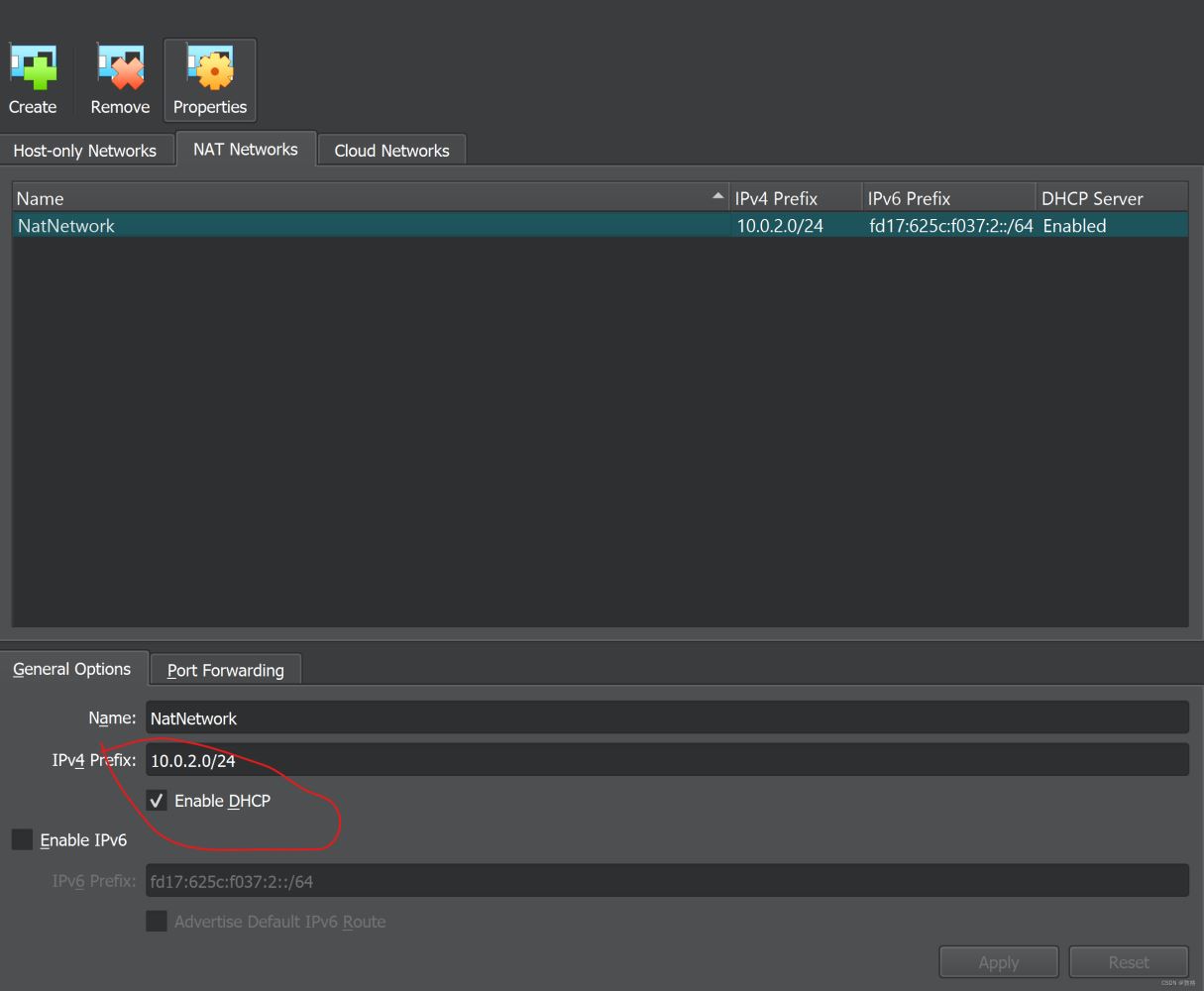Edit the IPv4 Prefix field
This screenshot has width=1204, height=991.
pyautogui.click(x=666, y=761)
